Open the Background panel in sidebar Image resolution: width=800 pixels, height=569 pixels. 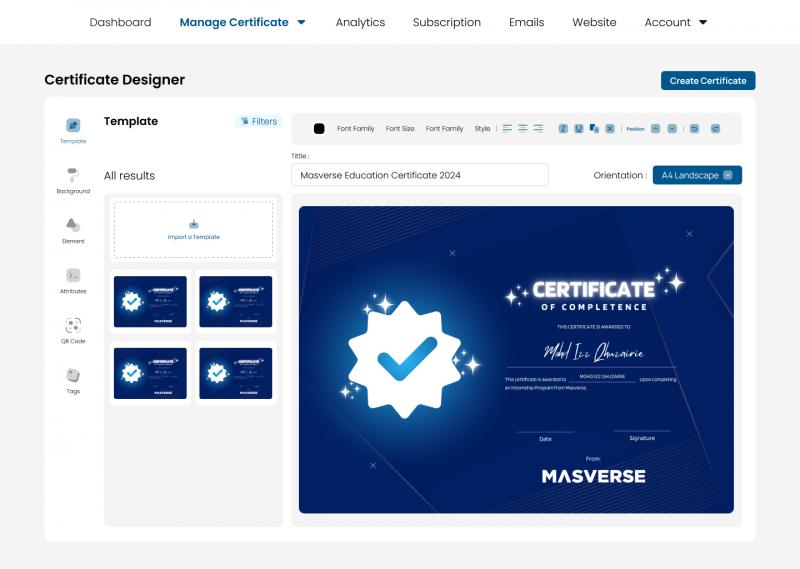[x=73, y=176]
